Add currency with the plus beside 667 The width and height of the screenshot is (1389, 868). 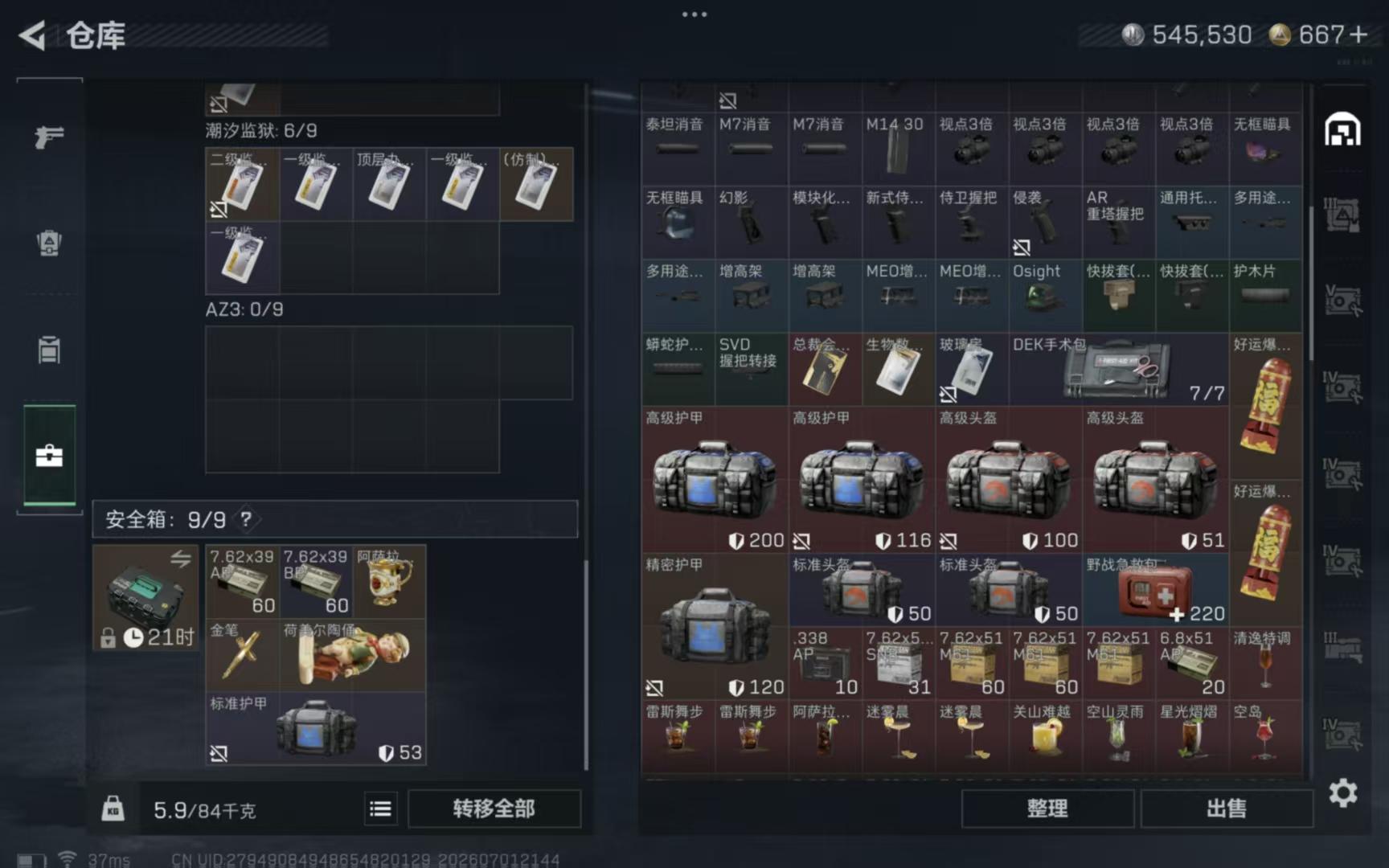click(1358, 35)
